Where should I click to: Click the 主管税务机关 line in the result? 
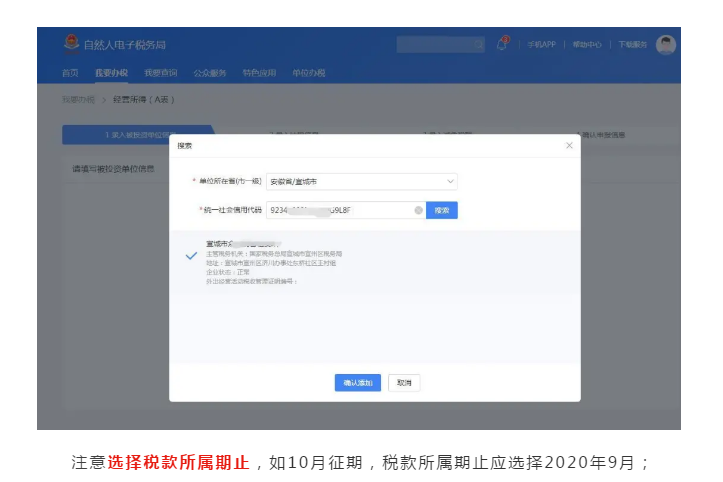[274, 254]
